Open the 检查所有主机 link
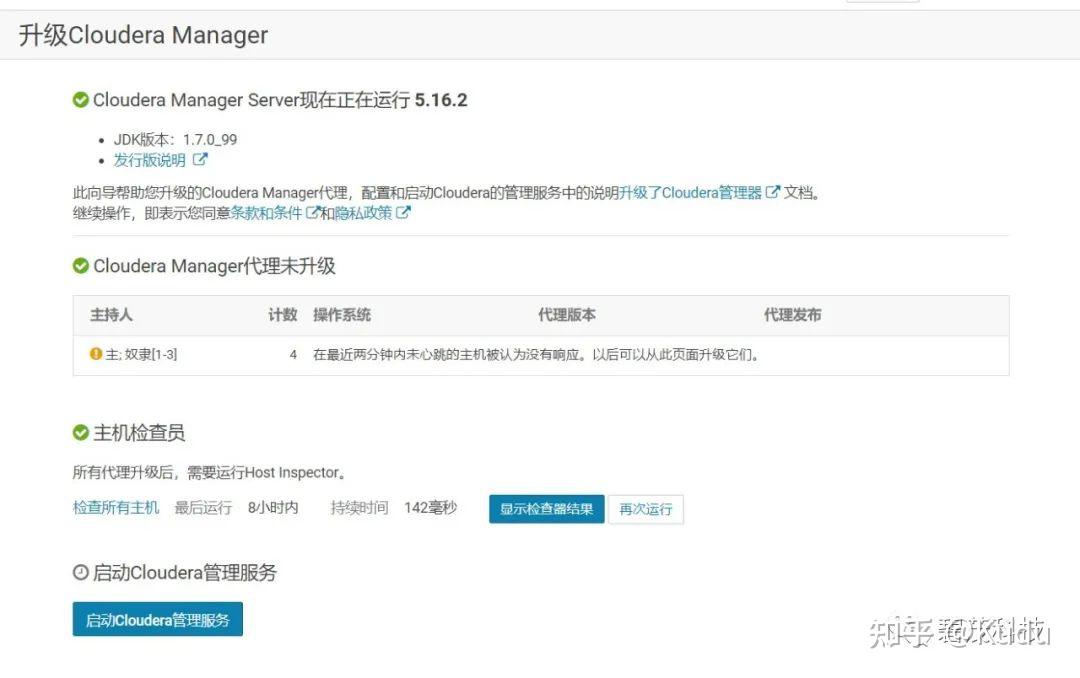1080x678 pixels. [x=115, y=508]
